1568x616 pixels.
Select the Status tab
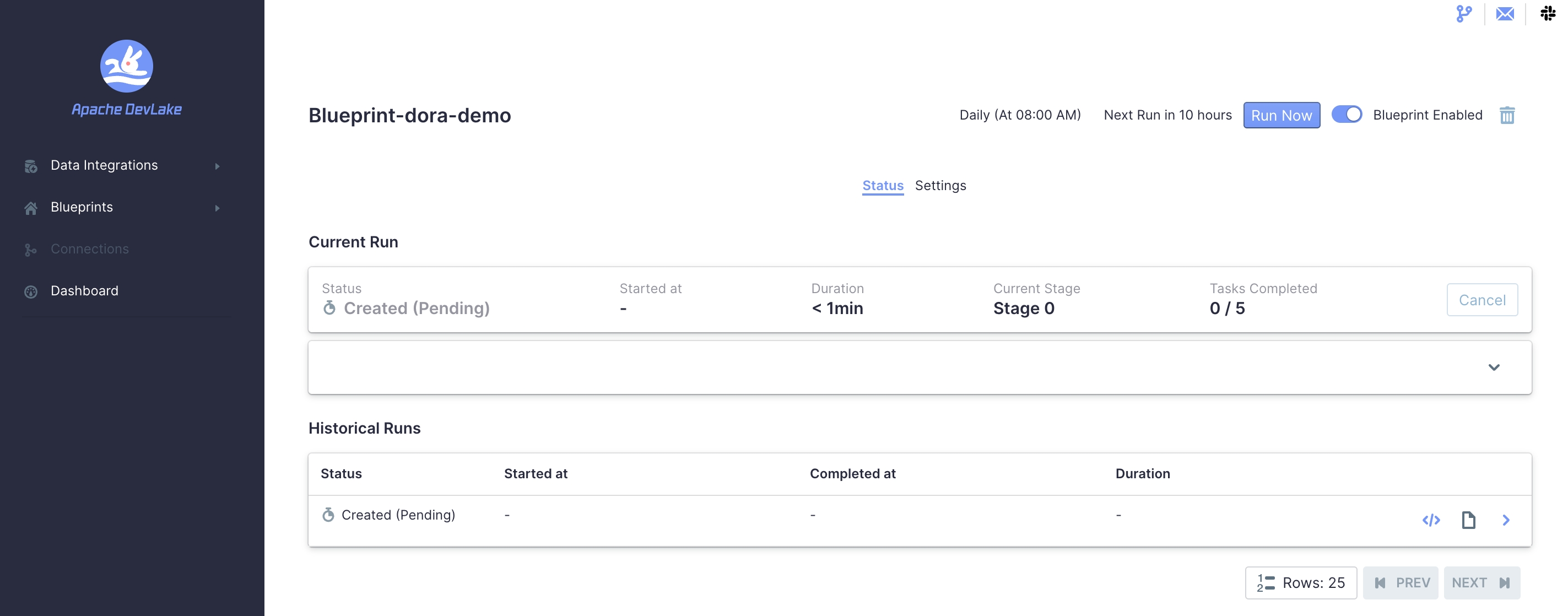[882, 186]
